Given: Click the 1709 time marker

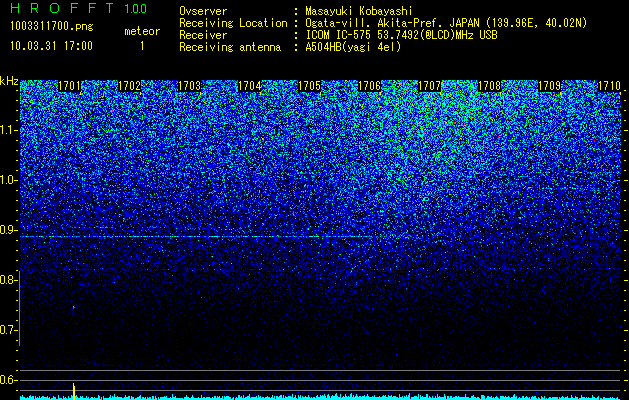Looking at the screenshot, I should (x=549, y=86).
